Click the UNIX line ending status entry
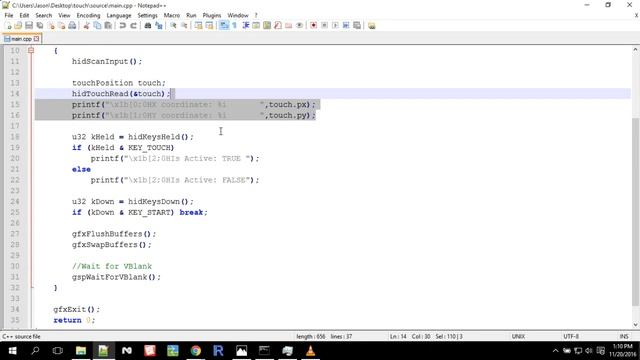This screenshot has height=360, width=640. [x=518, y=336]
